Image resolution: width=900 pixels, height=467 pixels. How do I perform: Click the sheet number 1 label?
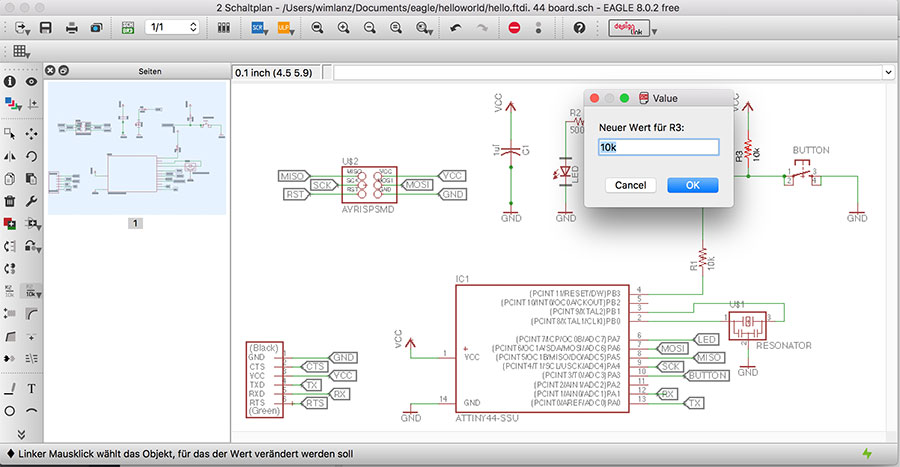click(x=135, y=223)
